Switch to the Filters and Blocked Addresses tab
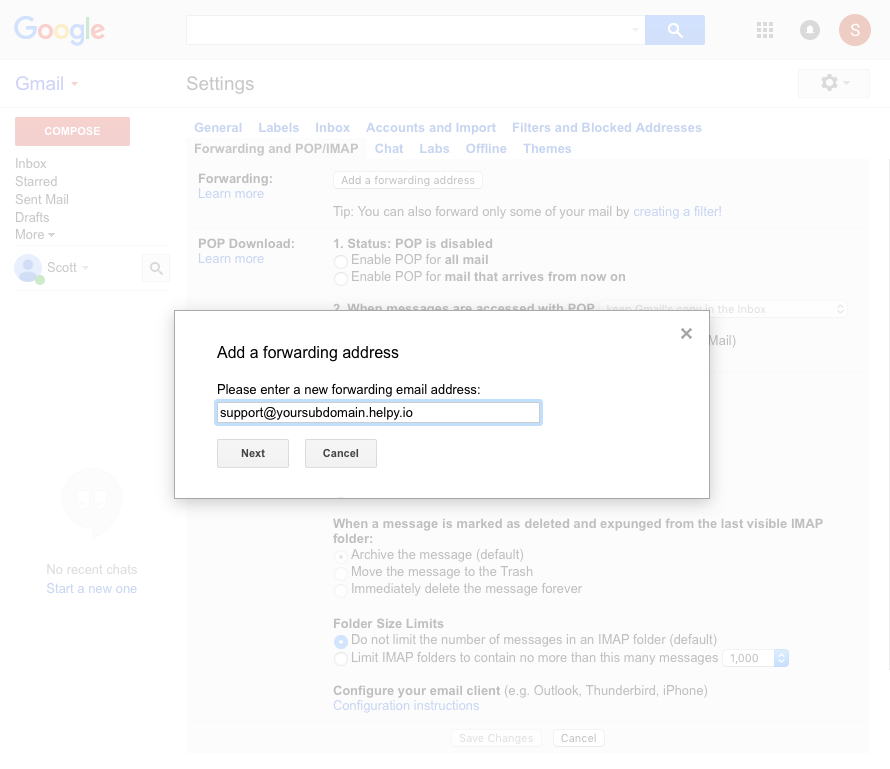Screen dimensions: 890x769 [606, 128]
